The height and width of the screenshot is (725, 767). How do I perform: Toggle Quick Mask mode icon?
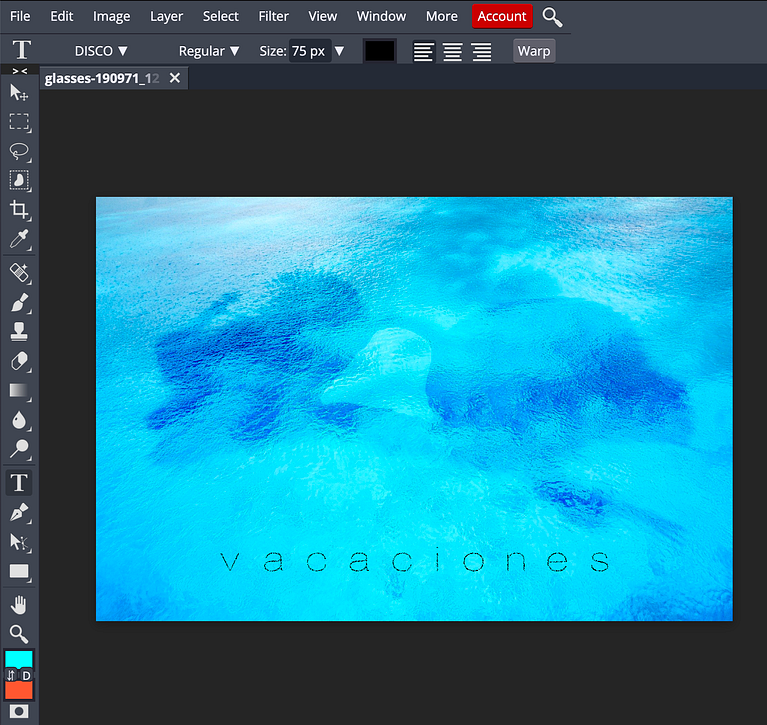tap(19, 711)
